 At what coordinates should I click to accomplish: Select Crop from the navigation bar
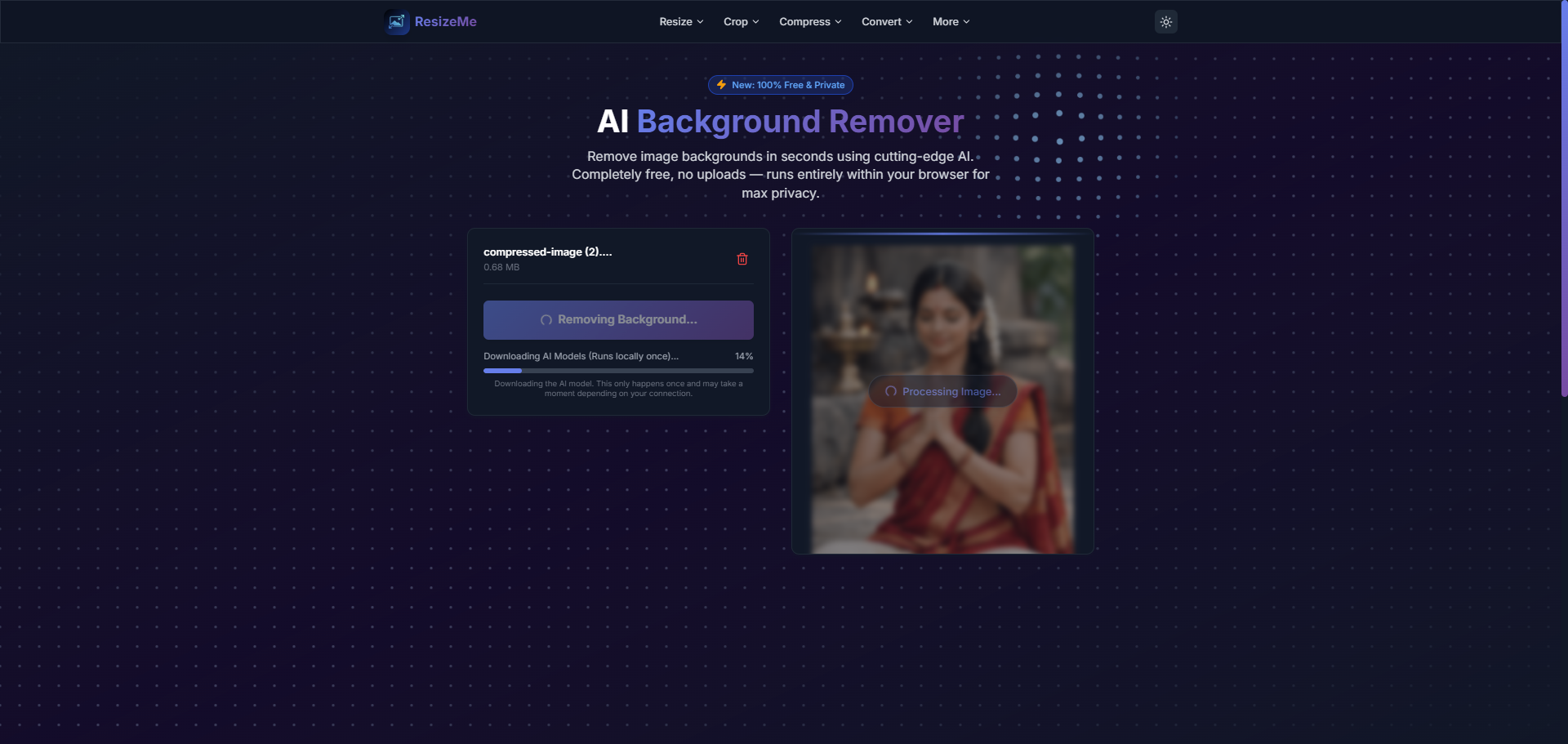tap(736, 21)
